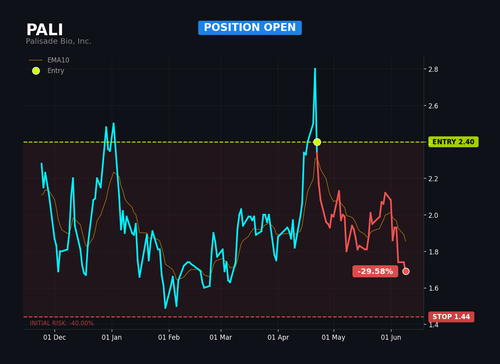Viewport: 500px width, 364px height.
Task: Click the 01 Apr axis label
Action: pyautogui.click(x=278, y=337)
